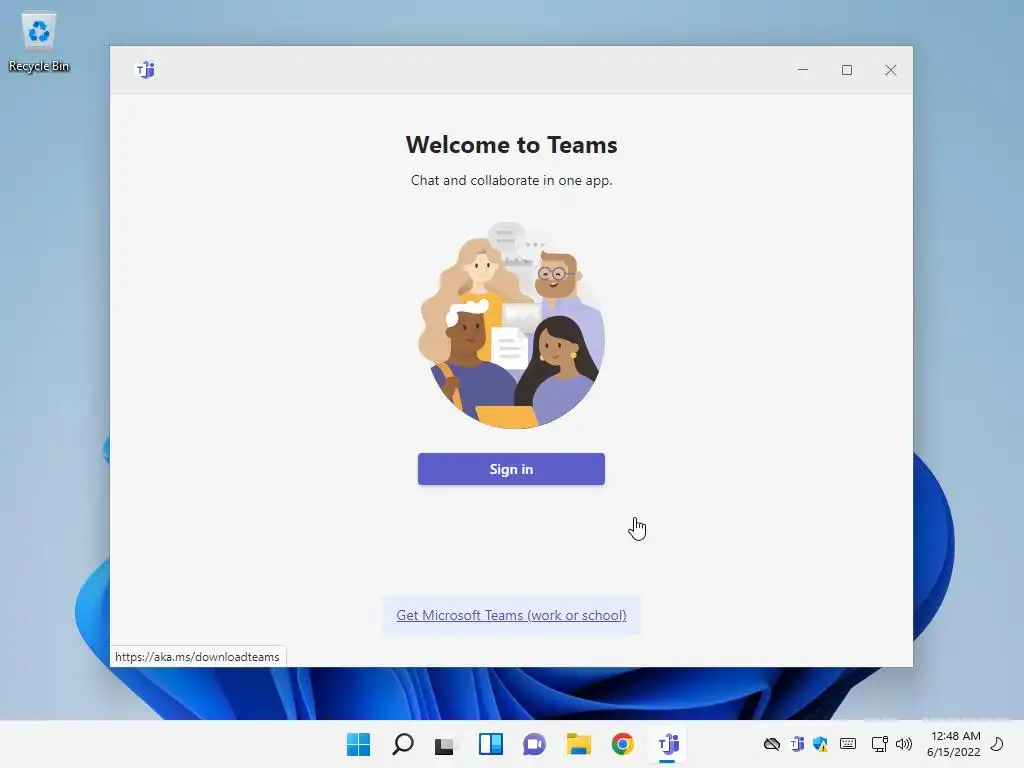Click the 'Chat and collaborate in one app.' text

pos(511,180)
